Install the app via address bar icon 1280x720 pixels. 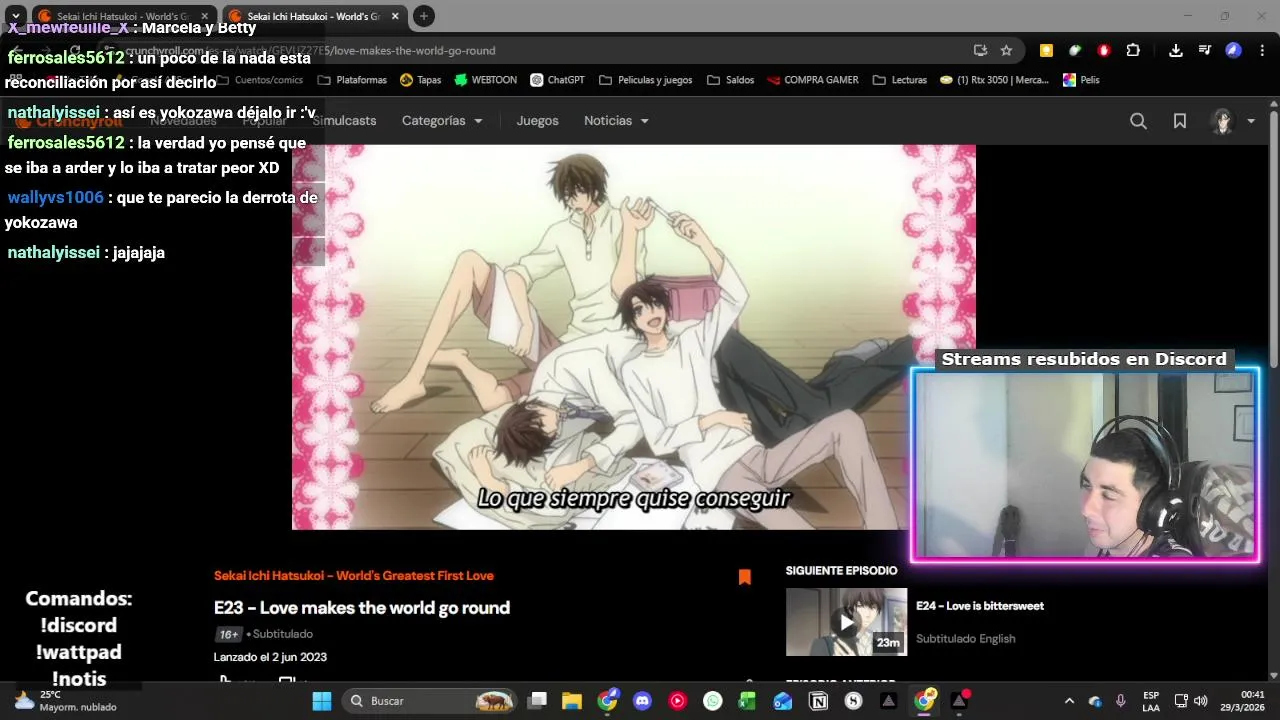pyautogui.click(x=980, y=51)
